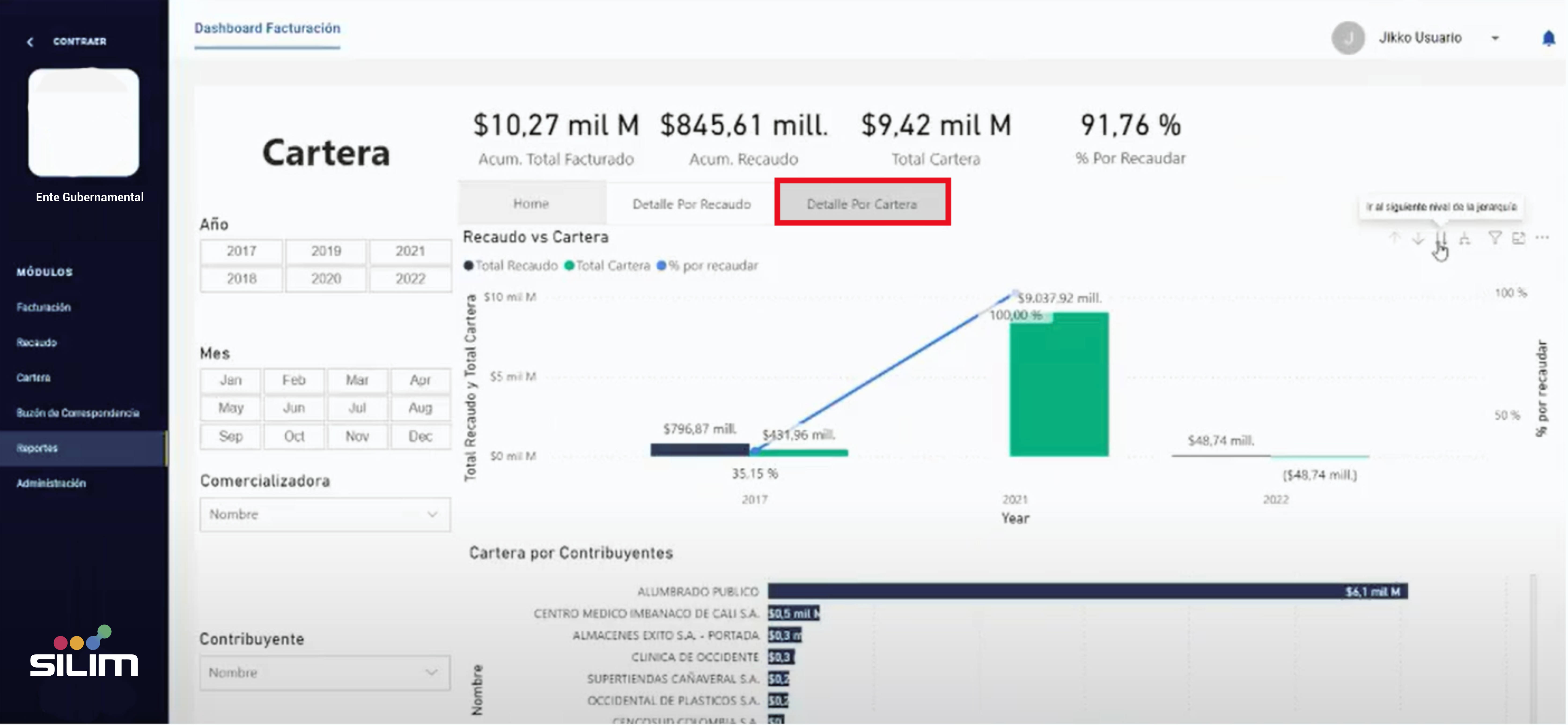Toggle month Feb slicer
The image size is (1568, 725).
click(x=294, y=380)
